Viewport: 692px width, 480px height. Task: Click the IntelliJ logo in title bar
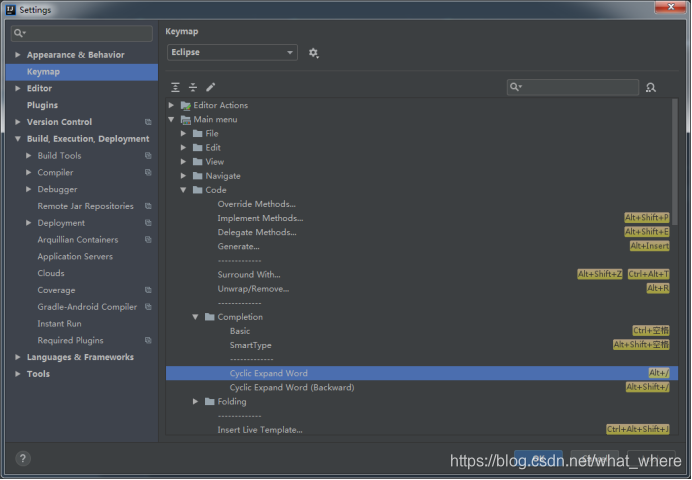pos(11,10)
